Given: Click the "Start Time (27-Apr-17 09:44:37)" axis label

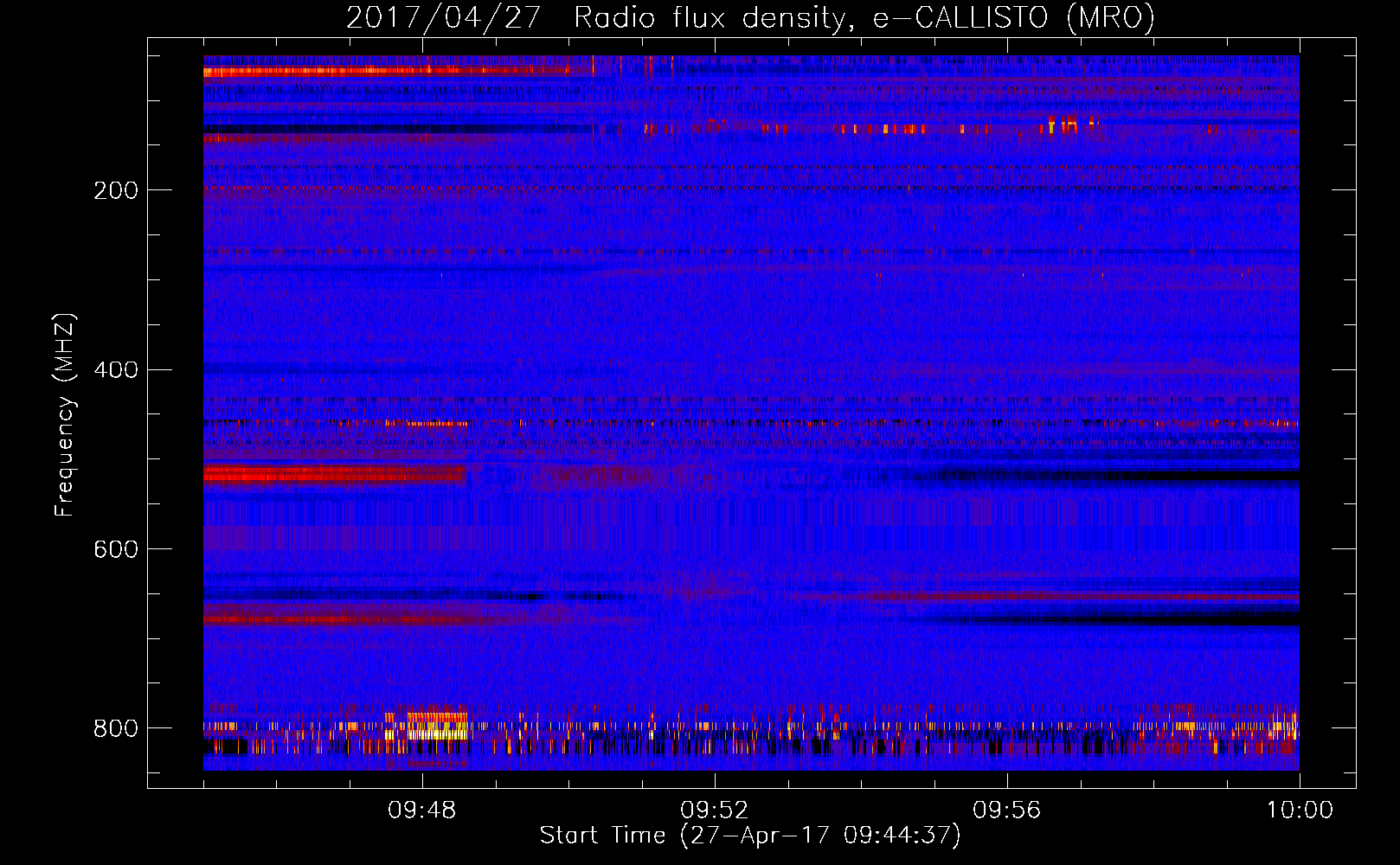Looking at the screenshot, I should click(750, 836).
